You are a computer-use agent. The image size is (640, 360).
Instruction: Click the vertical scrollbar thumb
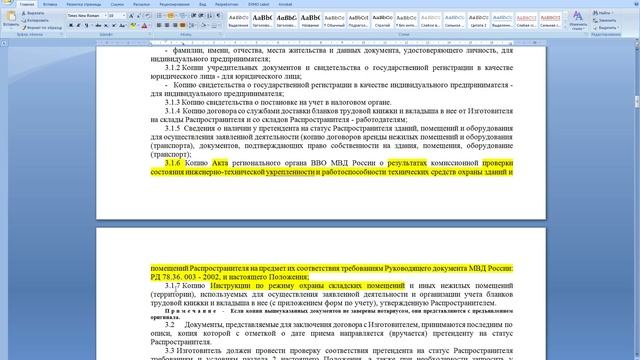(637, 101)
